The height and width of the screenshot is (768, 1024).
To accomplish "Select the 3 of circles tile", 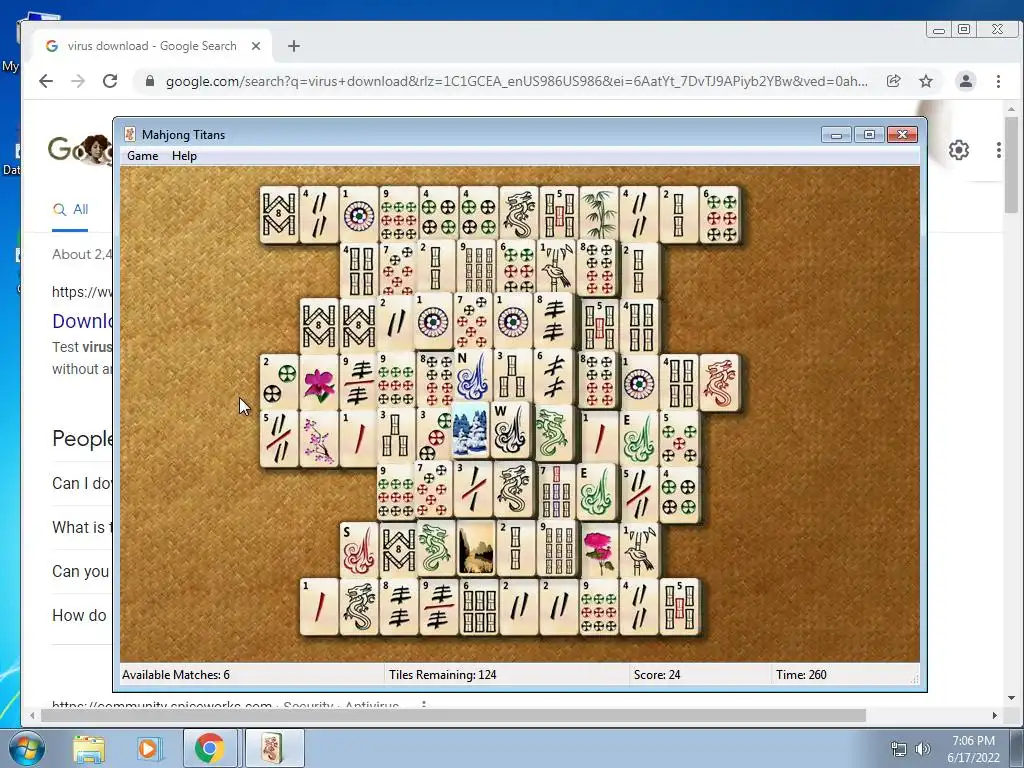I will [434, 436].
